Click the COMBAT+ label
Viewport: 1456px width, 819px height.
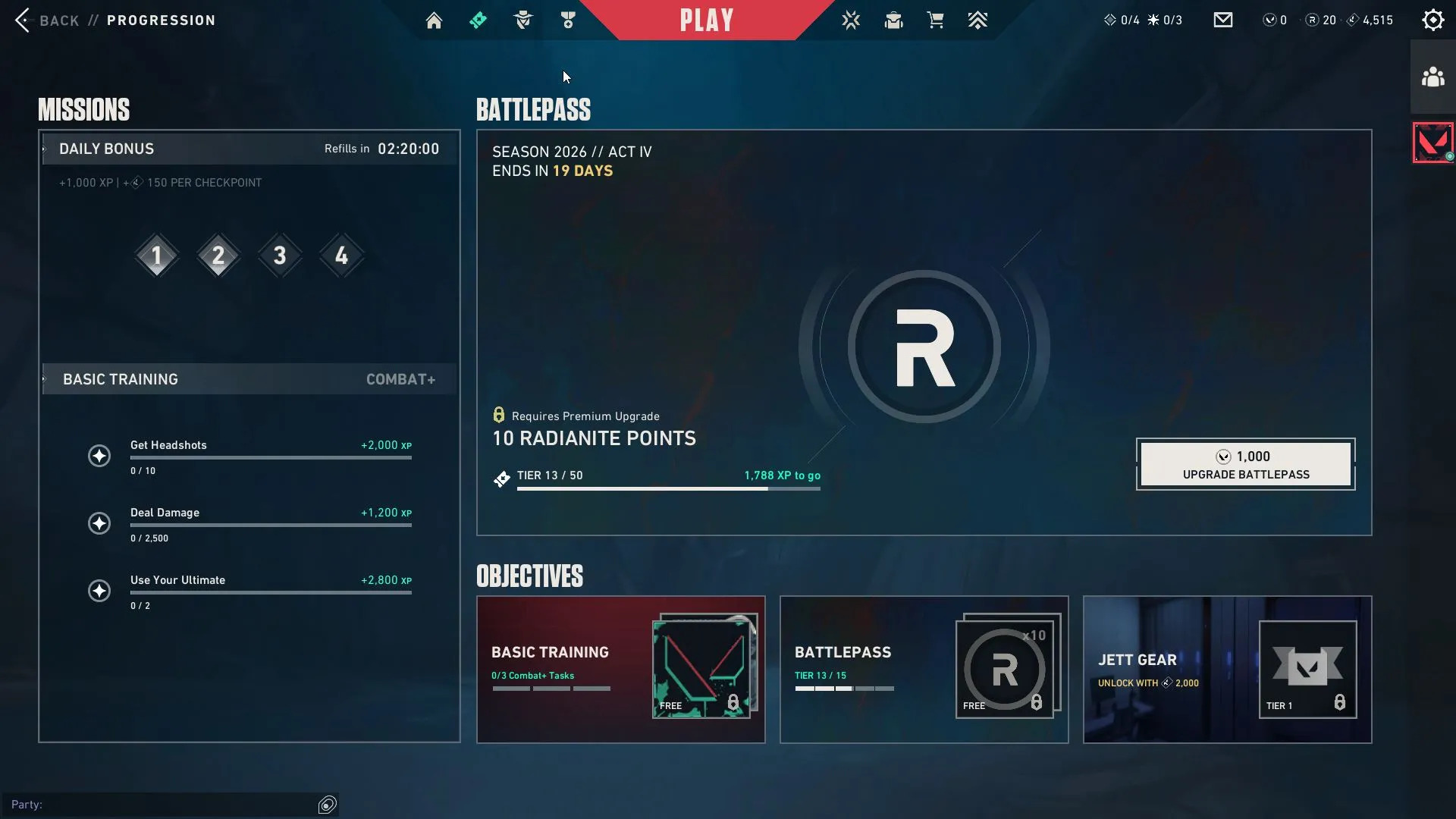click(x=401, y=379)
